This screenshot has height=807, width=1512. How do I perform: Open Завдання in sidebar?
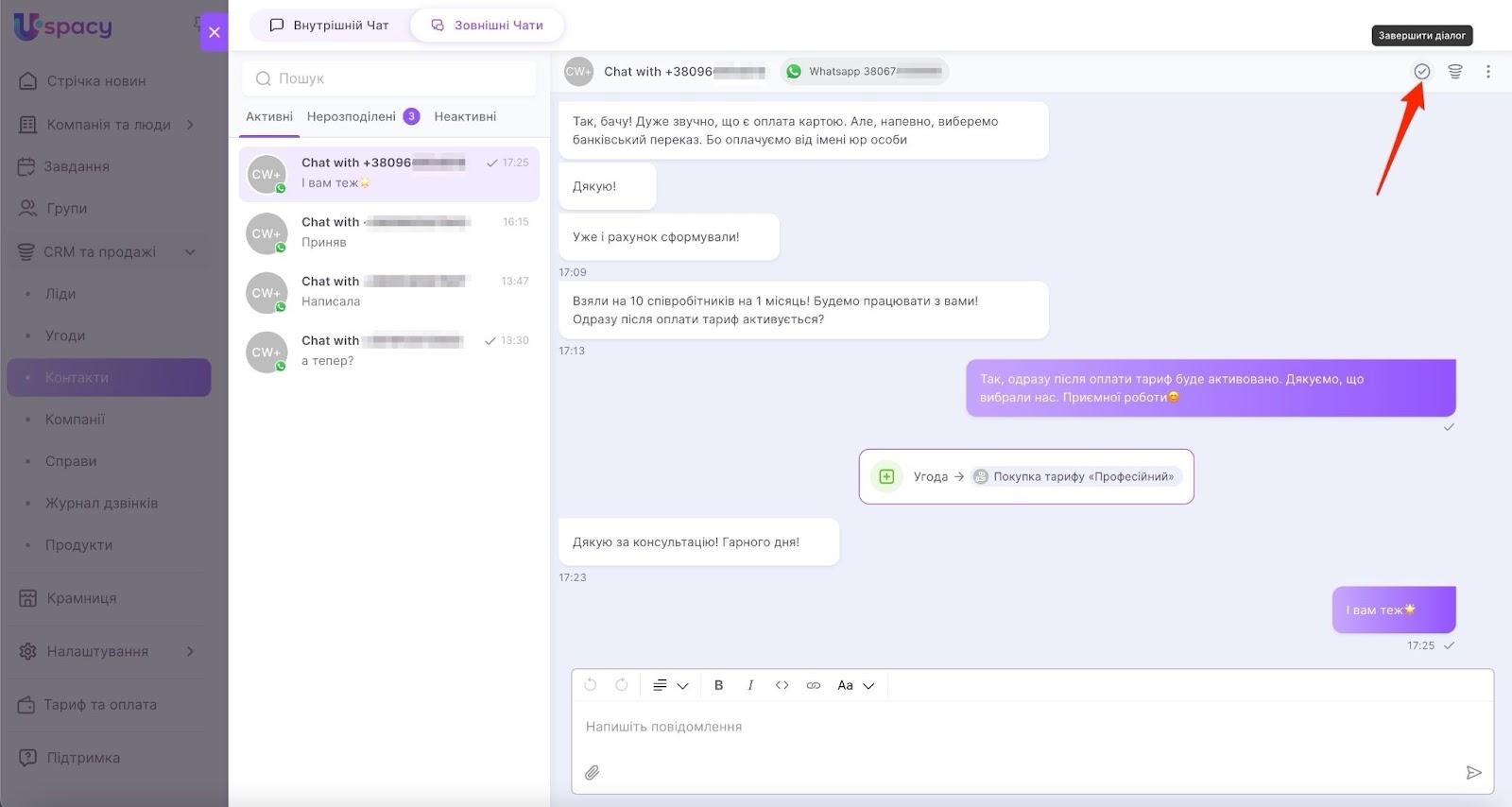coord(77,166)
